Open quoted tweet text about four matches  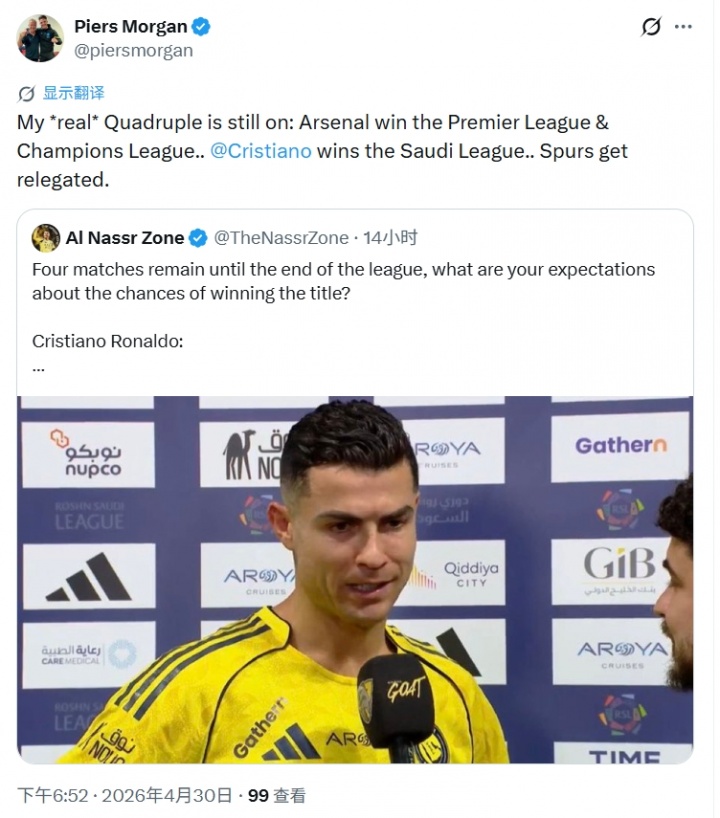coord(343,281)
